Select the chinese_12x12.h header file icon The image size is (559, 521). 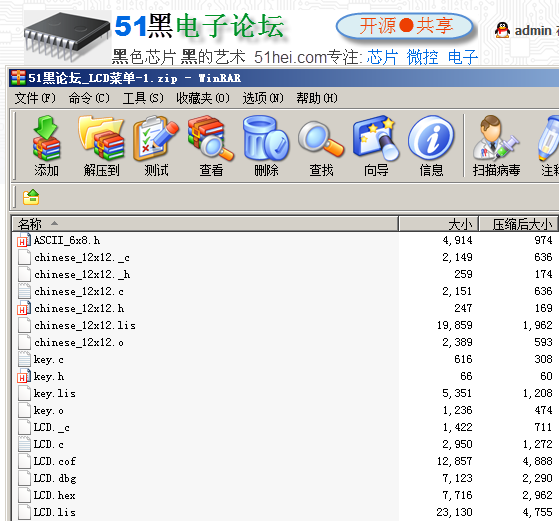point(24,308)
